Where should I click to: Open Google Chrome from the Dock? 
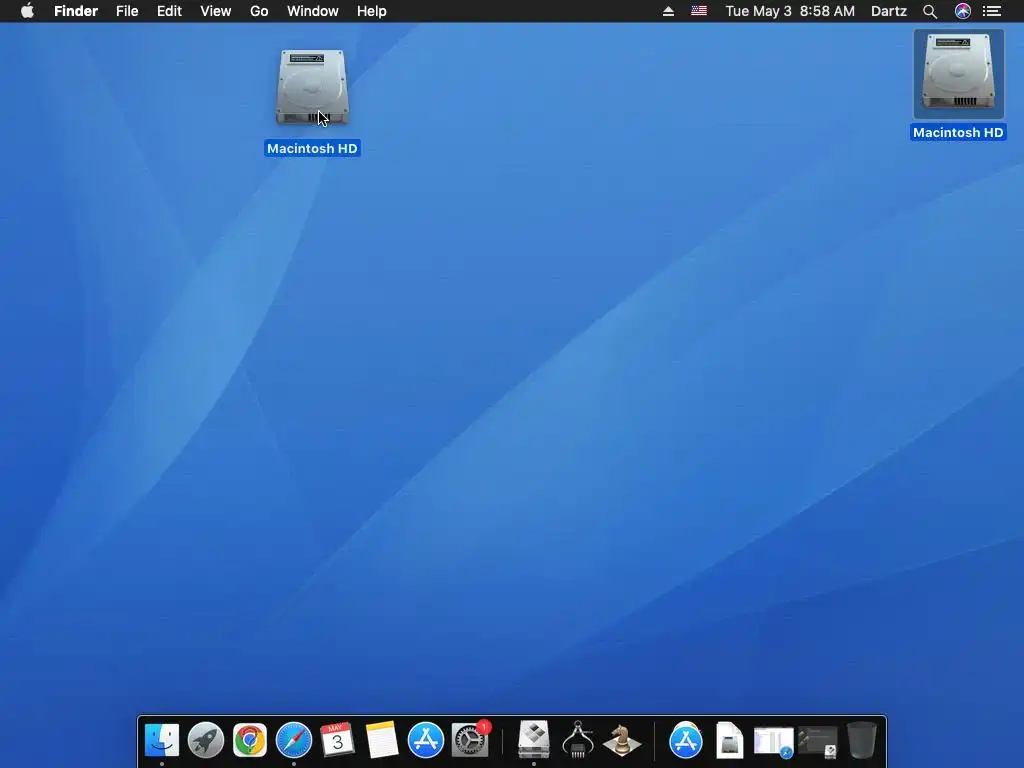coord(250,741)
